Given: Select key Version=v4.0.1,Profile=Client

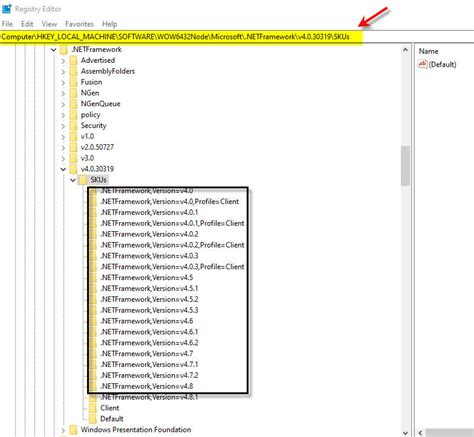Looking at the screenshot, I should 172,223.
